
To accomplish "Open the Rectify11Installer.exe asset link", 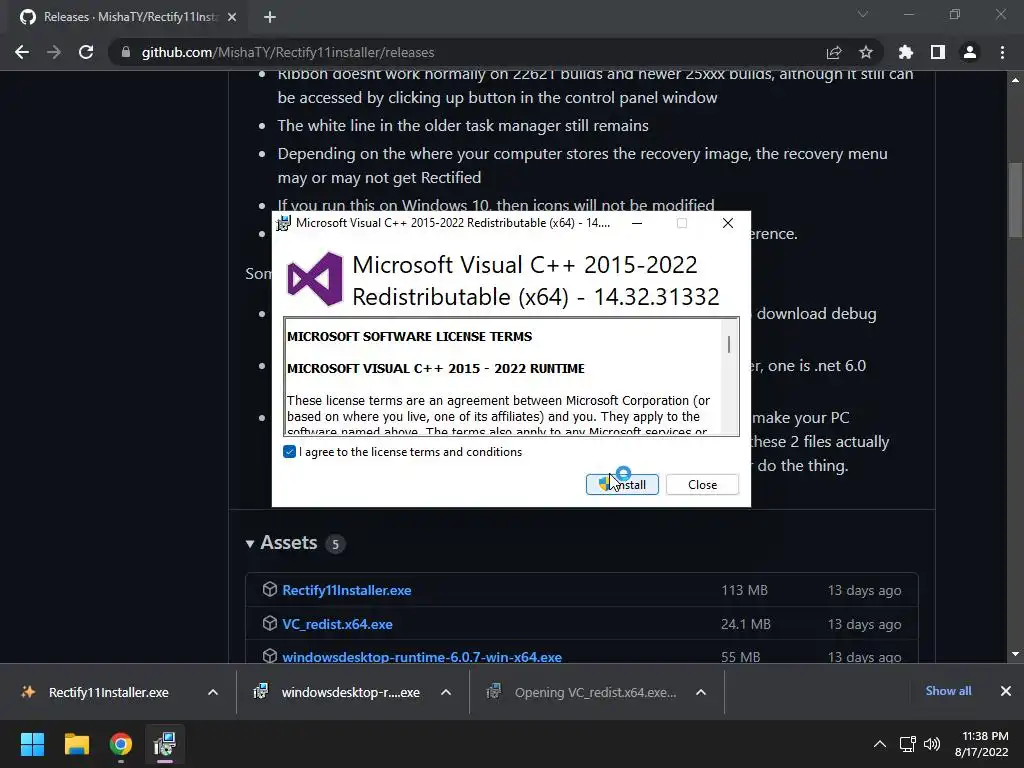I will (347, 590).
